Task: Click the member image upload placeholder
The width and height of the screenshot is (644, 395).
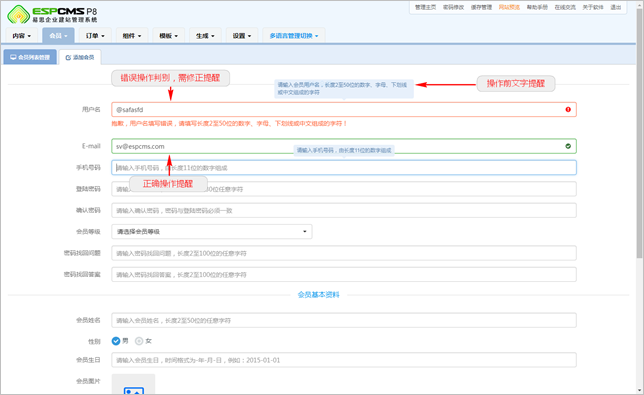Action: (x=133, y=384)
